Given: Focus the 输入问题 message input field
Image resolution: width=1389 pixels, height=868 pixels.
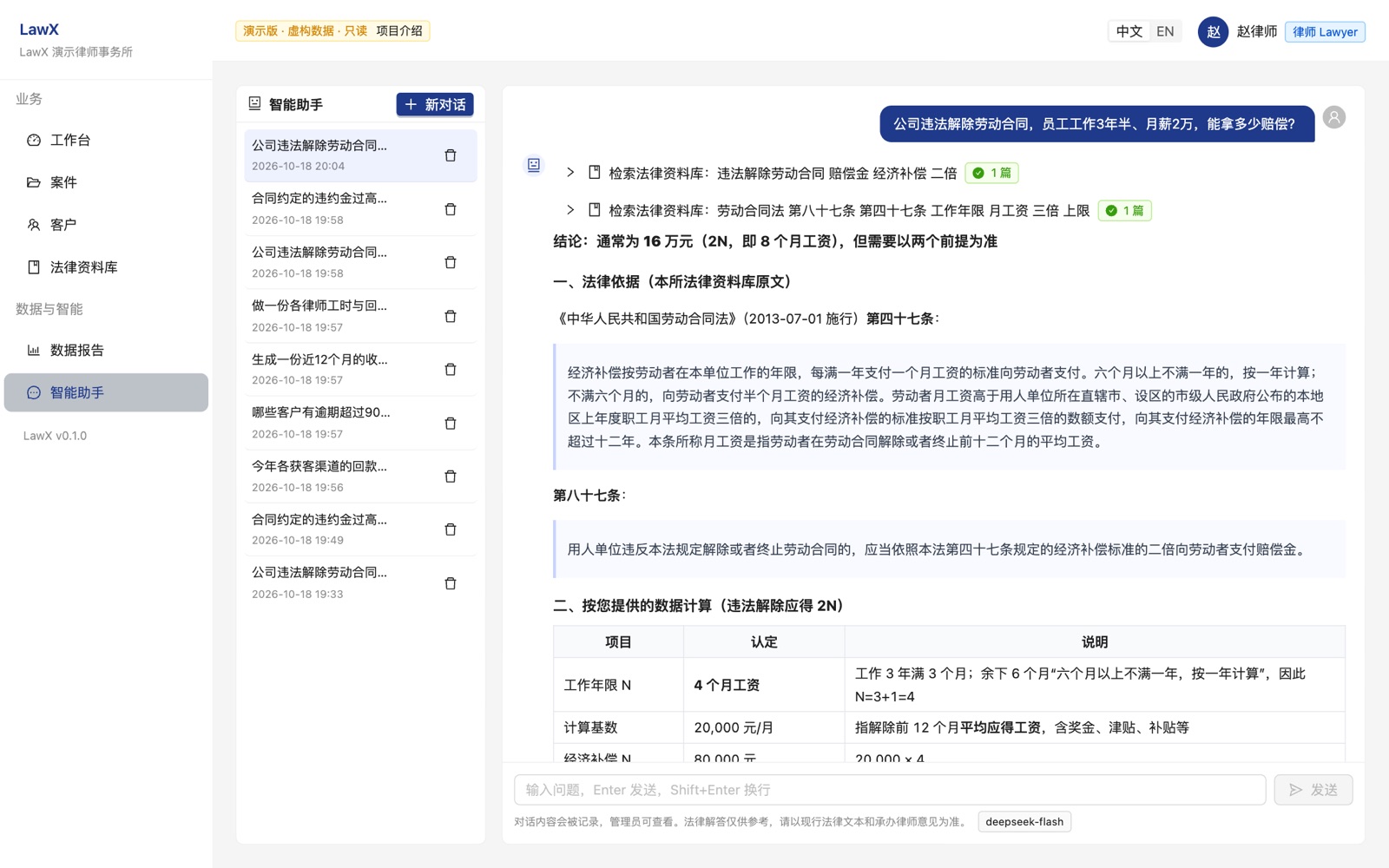Looking at the screenshot, I should [890, 790].
